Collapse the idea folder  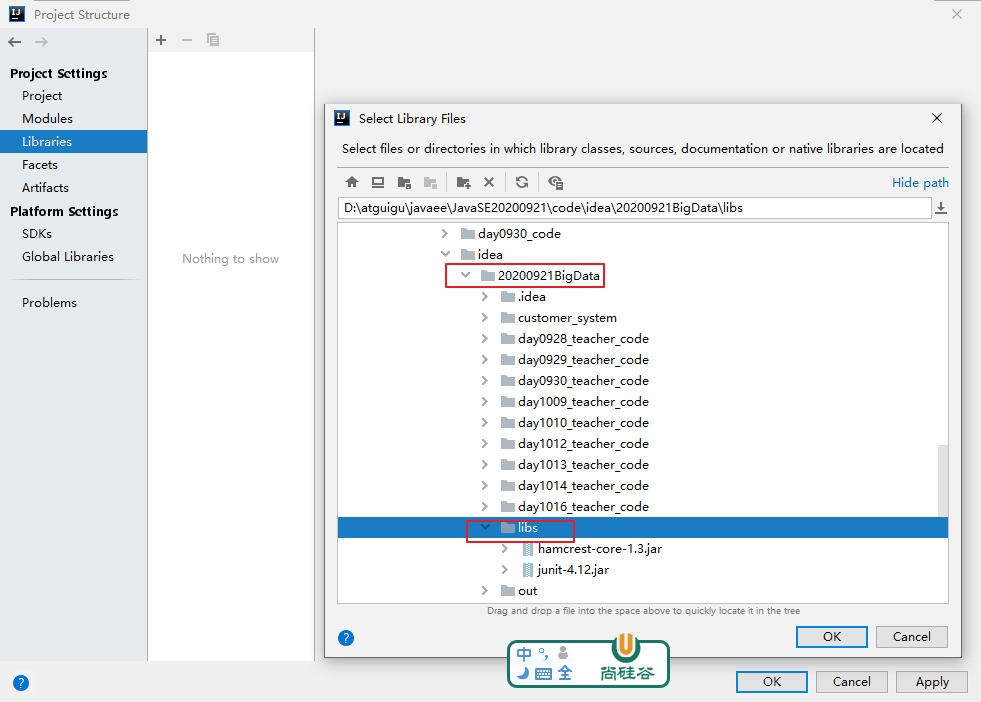click(x=445, y=254)
